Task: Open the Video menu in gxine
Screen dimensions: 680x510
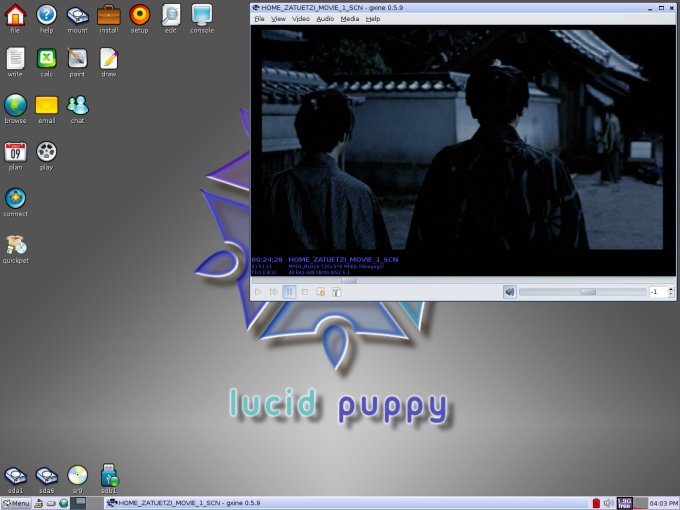Action: pos(301,19)
